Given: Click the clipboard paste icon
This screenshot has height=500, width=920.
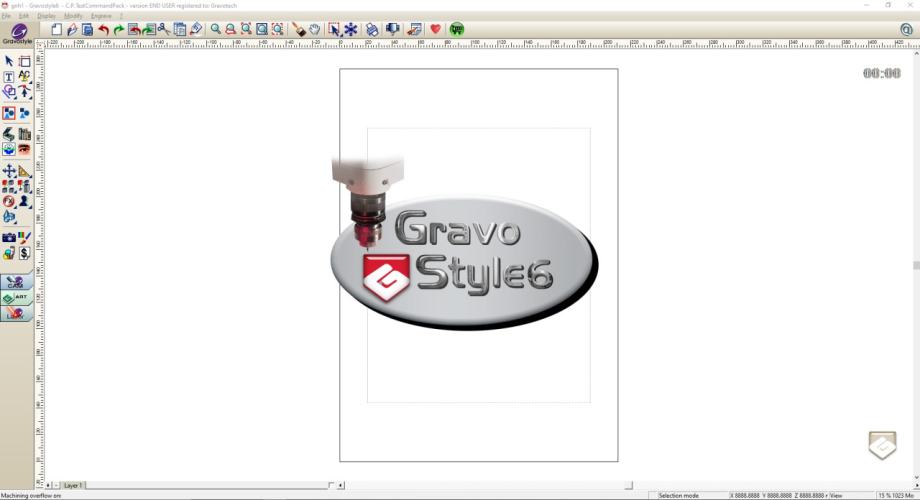Looking at the screenshot, I should point(180,29).
